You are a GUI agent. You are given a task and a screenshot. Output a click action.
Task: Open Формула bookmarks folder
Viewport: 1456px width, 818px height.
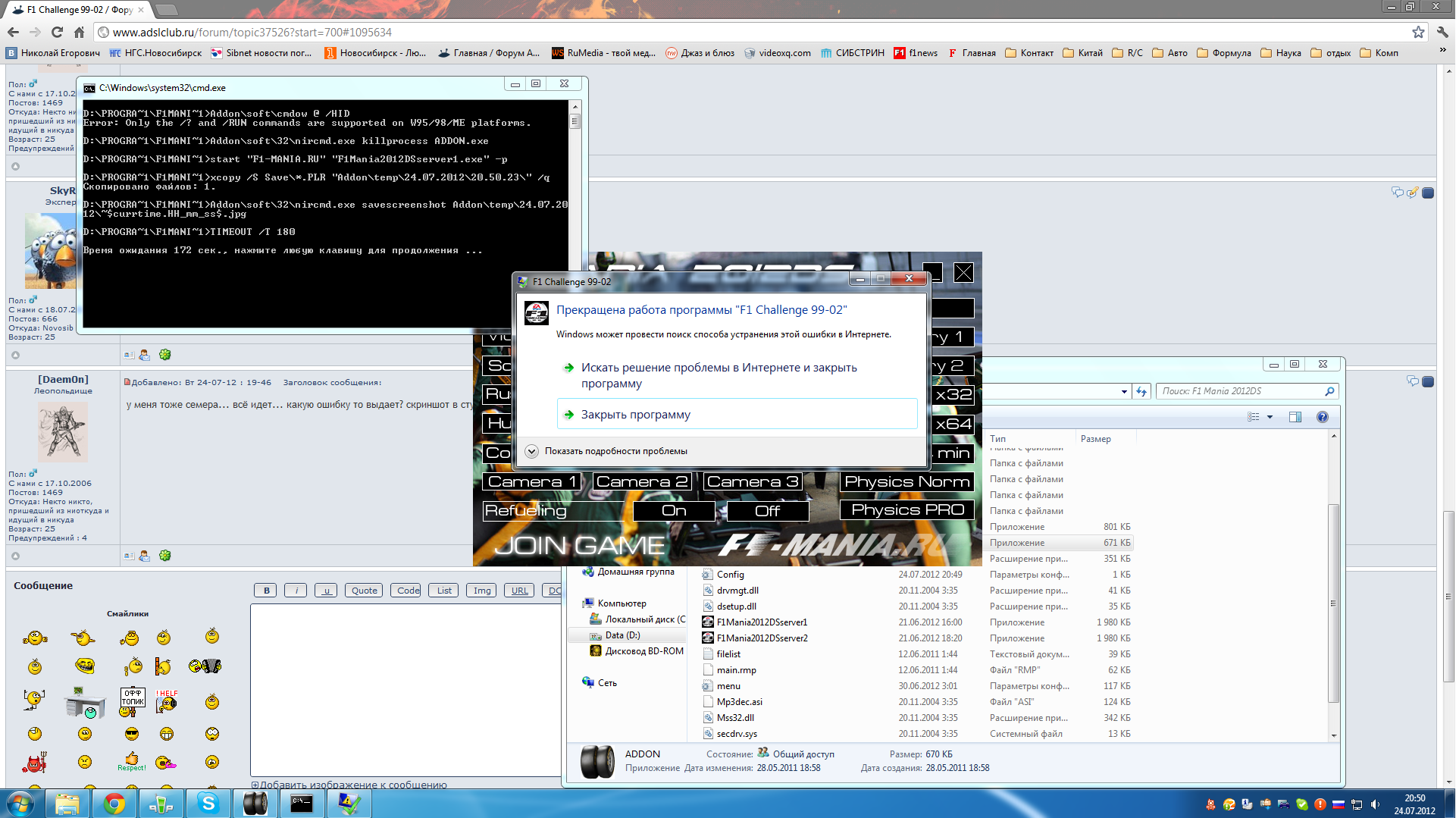pos(1224,53)
